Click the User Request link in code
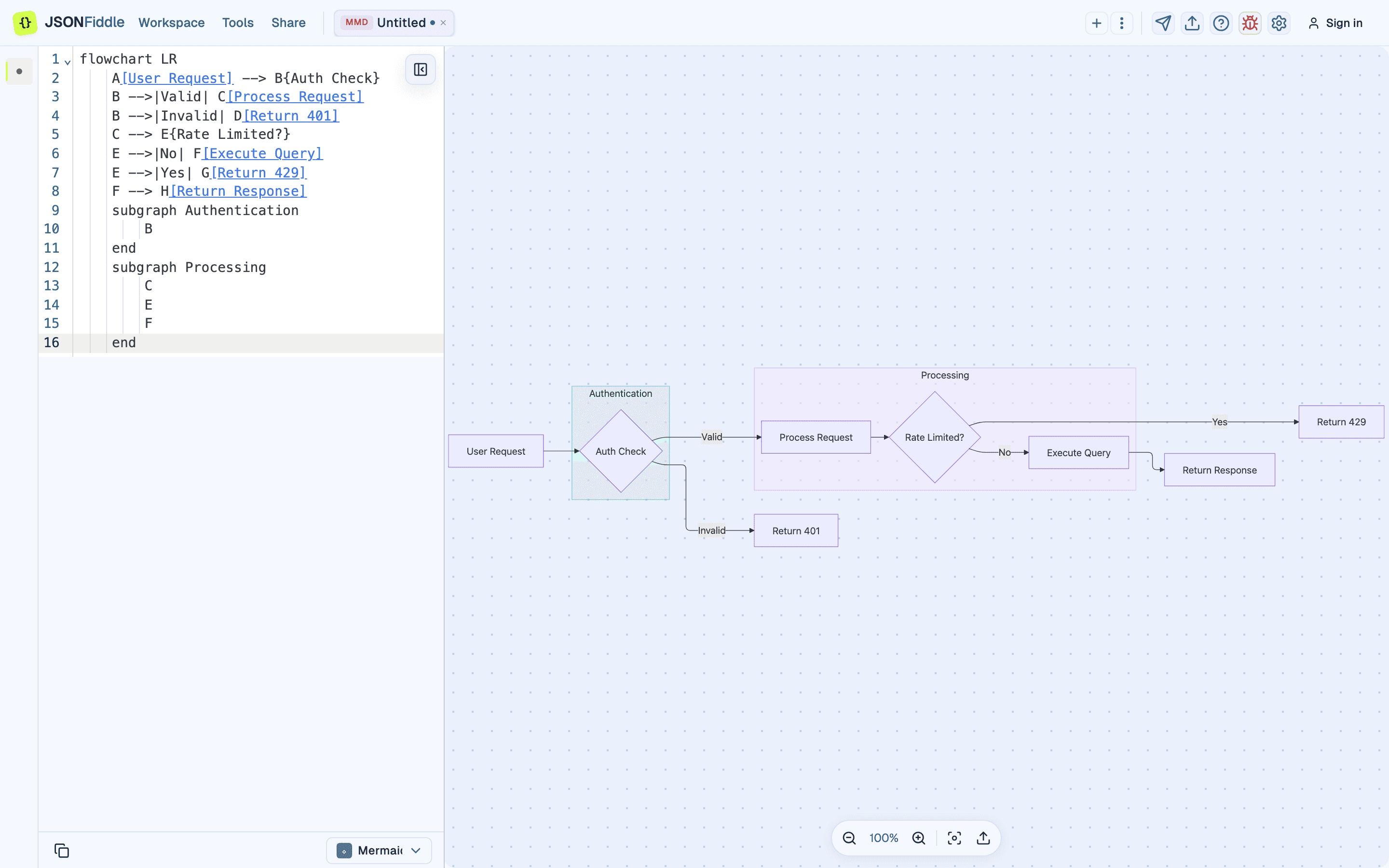Image resolution: width=1389 pixels, height=868 pixels. click(177, 78)
